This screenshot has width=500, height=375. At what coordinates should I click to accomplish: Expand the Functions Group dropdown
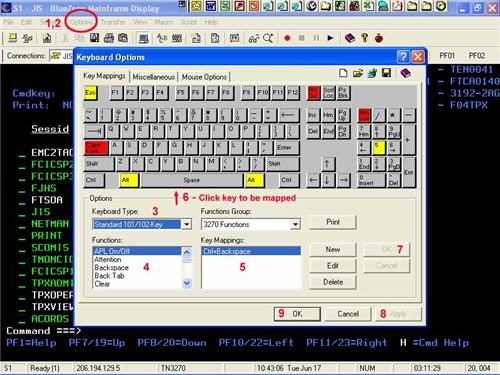(x=295, y=224)
